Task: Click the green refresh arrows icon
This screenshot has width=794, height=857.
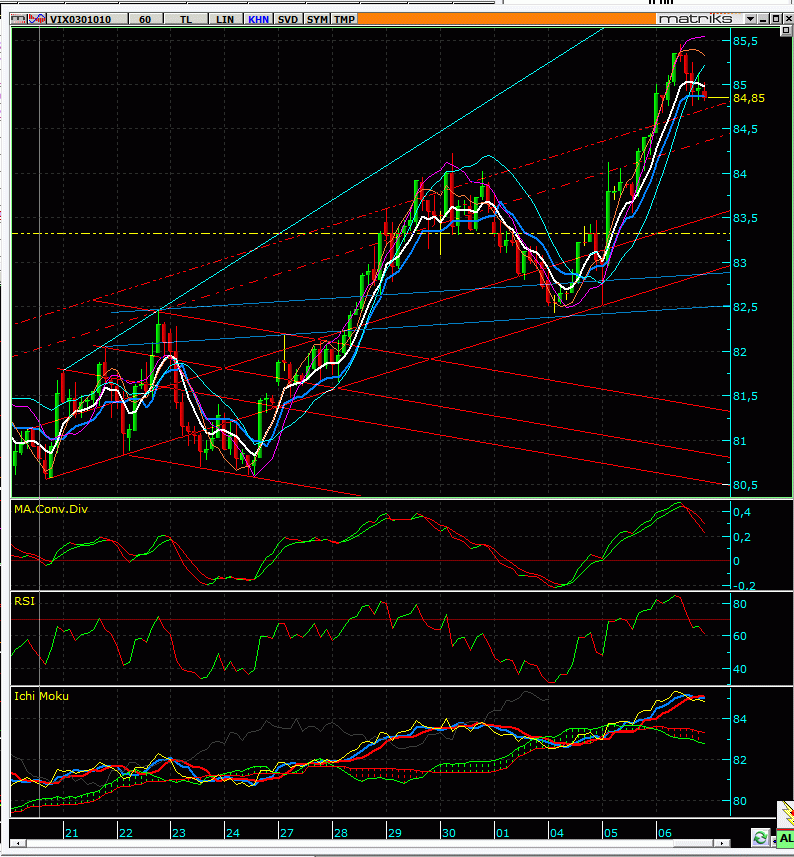Action: pyautogui.click(x=761, y=837)
